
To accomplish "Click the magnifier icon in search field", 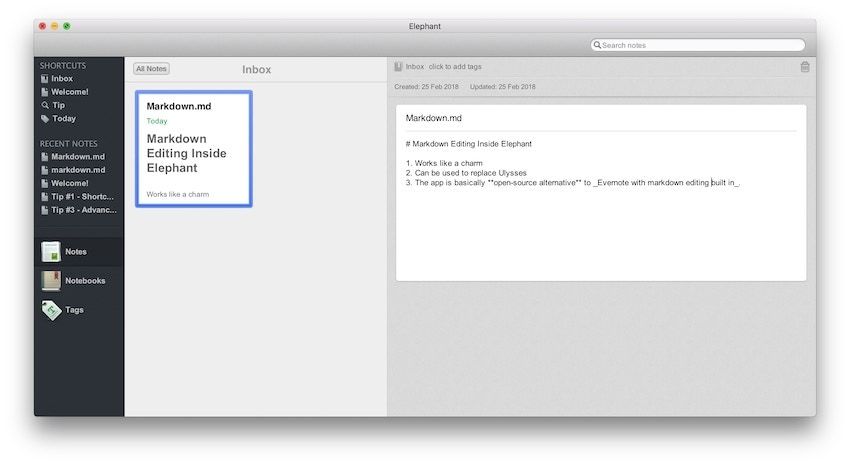I will (x=597, y=45).
